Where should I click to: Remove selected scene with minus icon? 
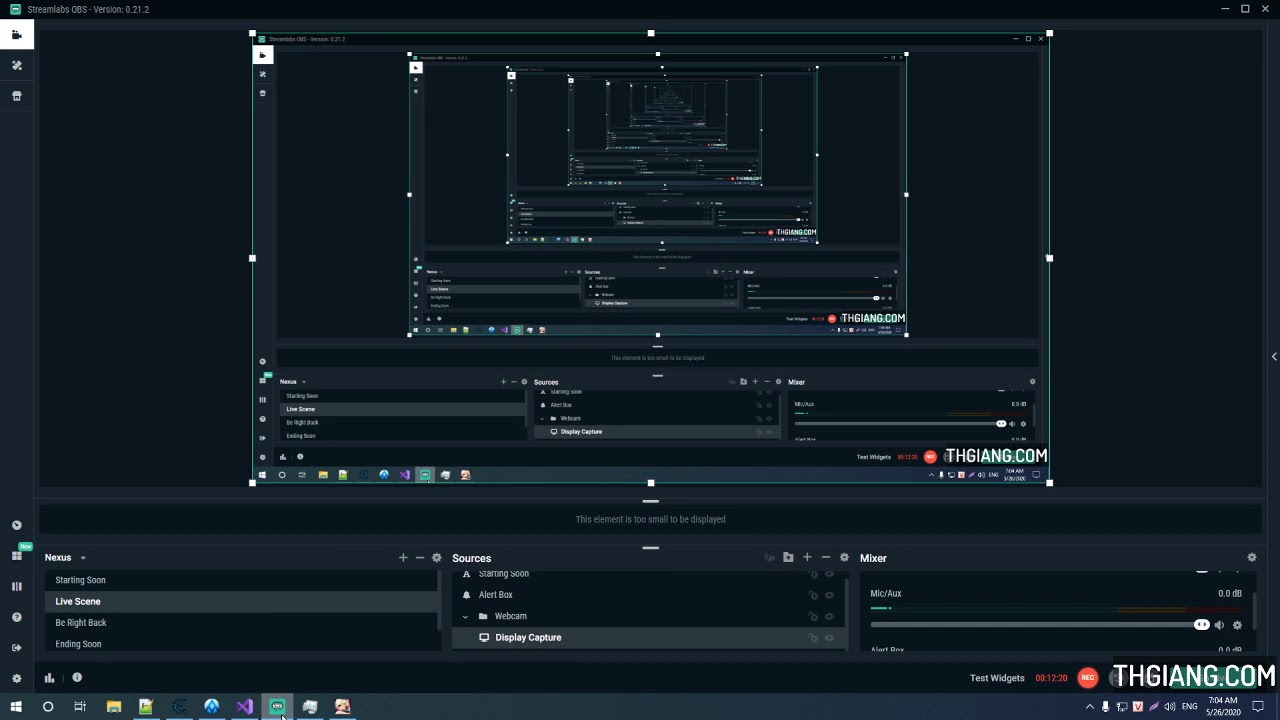click(x=420, y=558)
